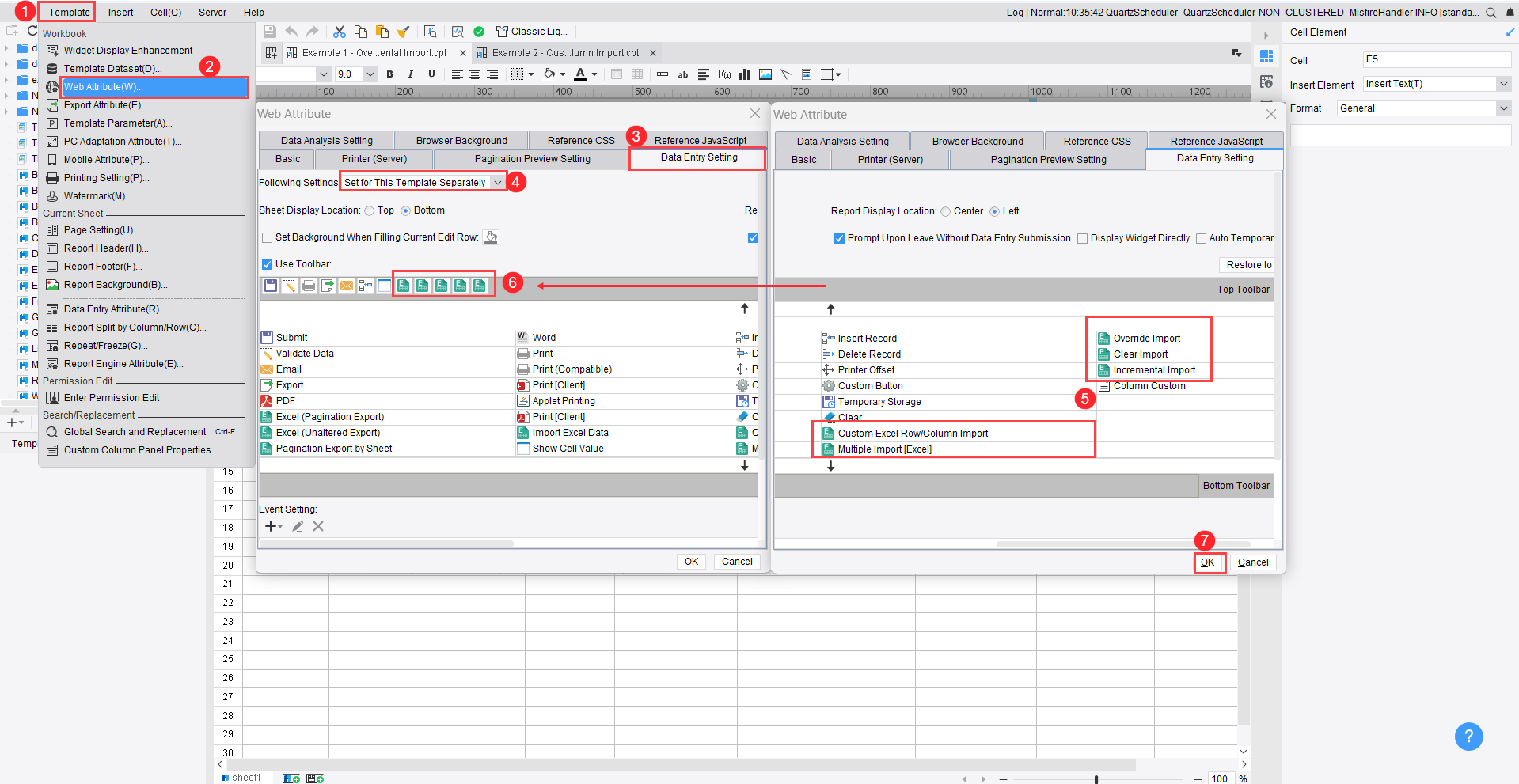The height and width of the screenshot is (784, 1519).
Task: Click OK in the right Web Attribute dialog
Action: pos(1208,562)
